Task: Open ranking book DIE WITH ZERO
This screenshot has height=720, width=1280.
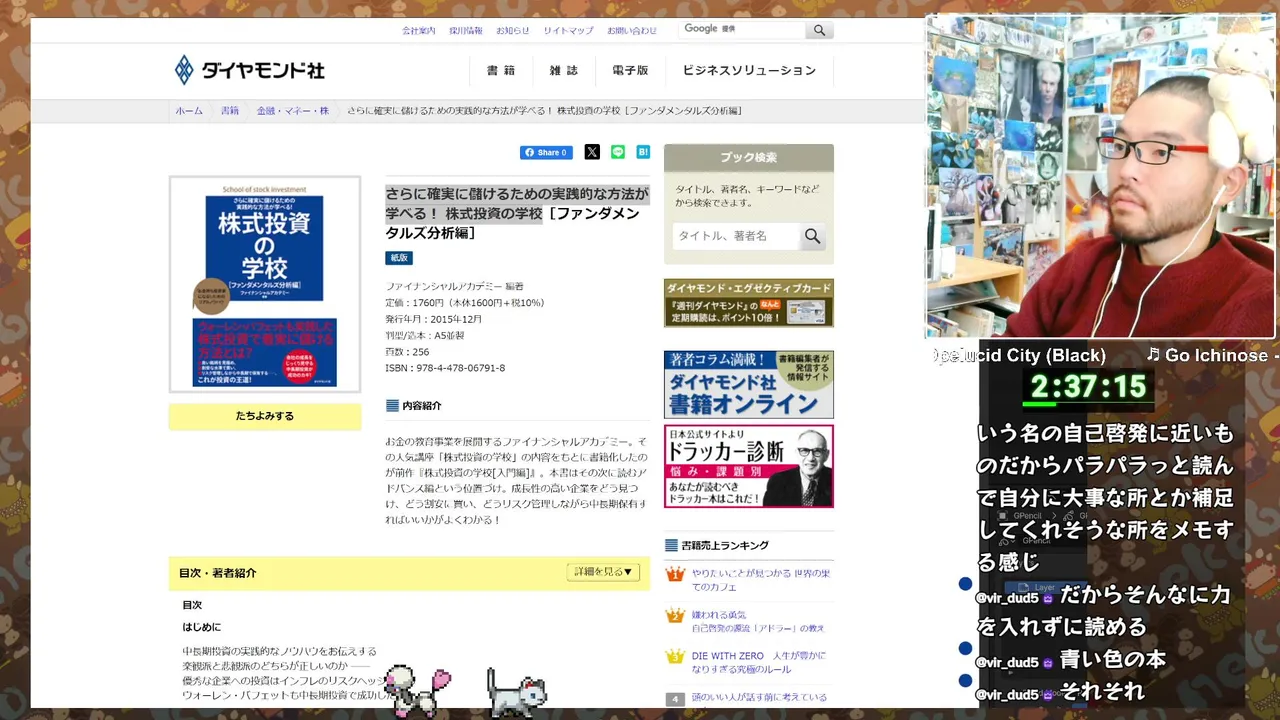Action: pos(759,662)
